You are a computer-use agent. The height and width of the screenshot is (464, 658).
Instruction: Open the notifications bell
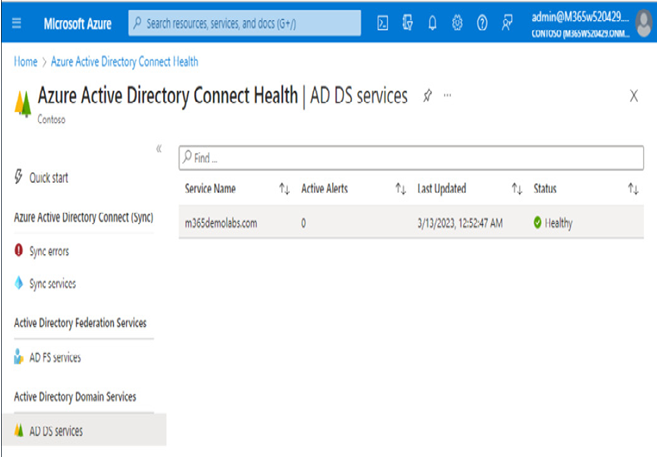coord(432,23)
